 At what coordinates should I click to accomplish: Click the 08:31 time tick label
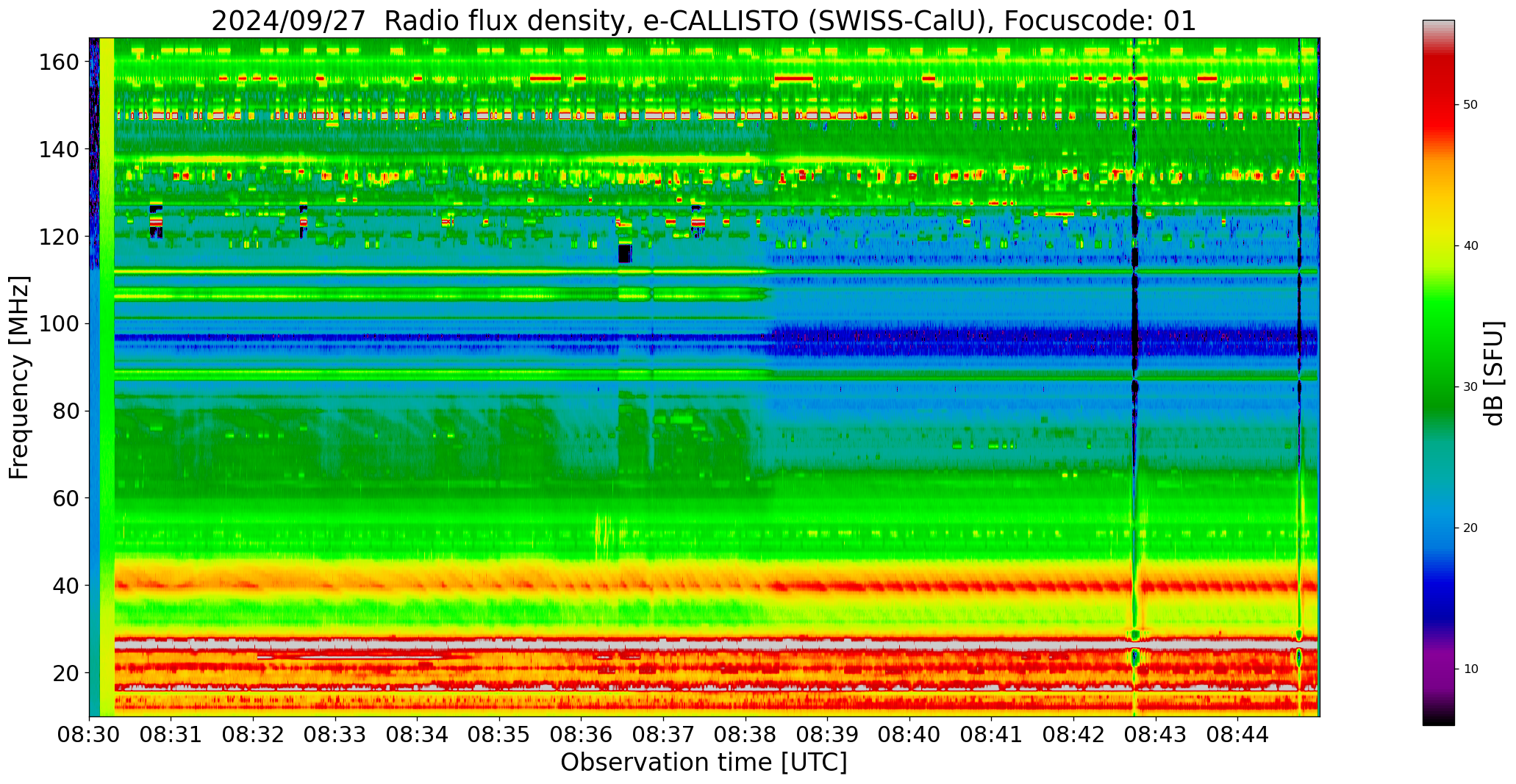[x=171, y=734]
